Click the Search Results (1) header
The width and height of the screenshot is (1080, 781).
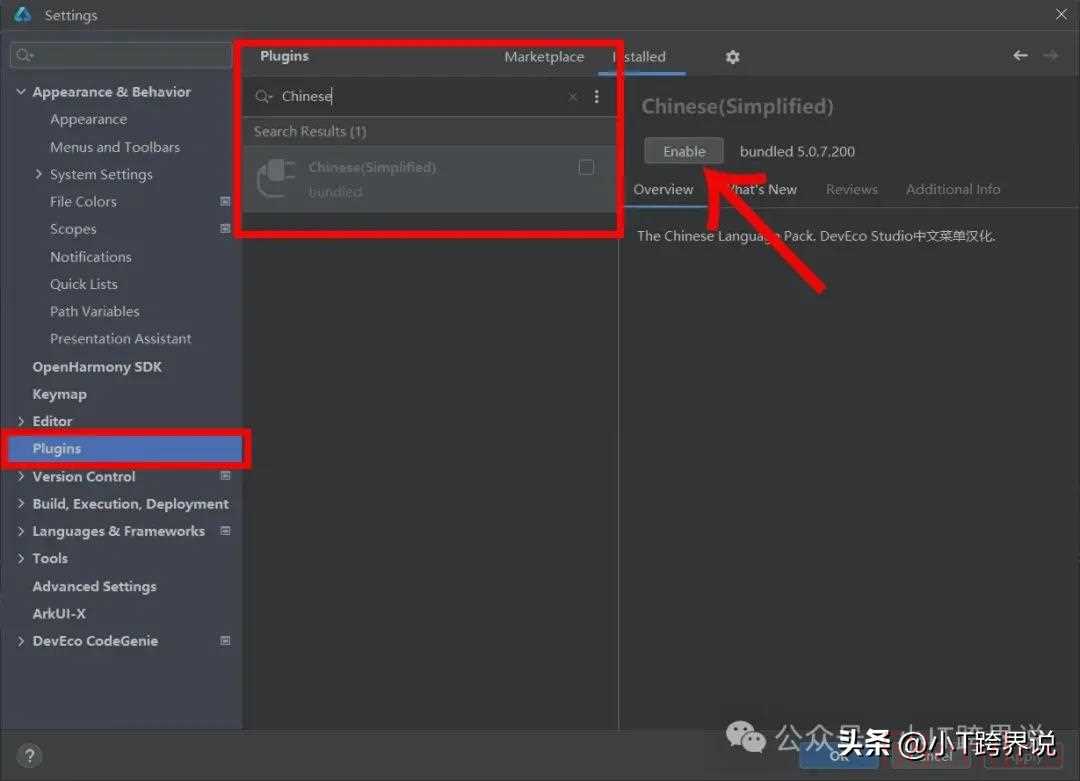click(x=310, y=132)
